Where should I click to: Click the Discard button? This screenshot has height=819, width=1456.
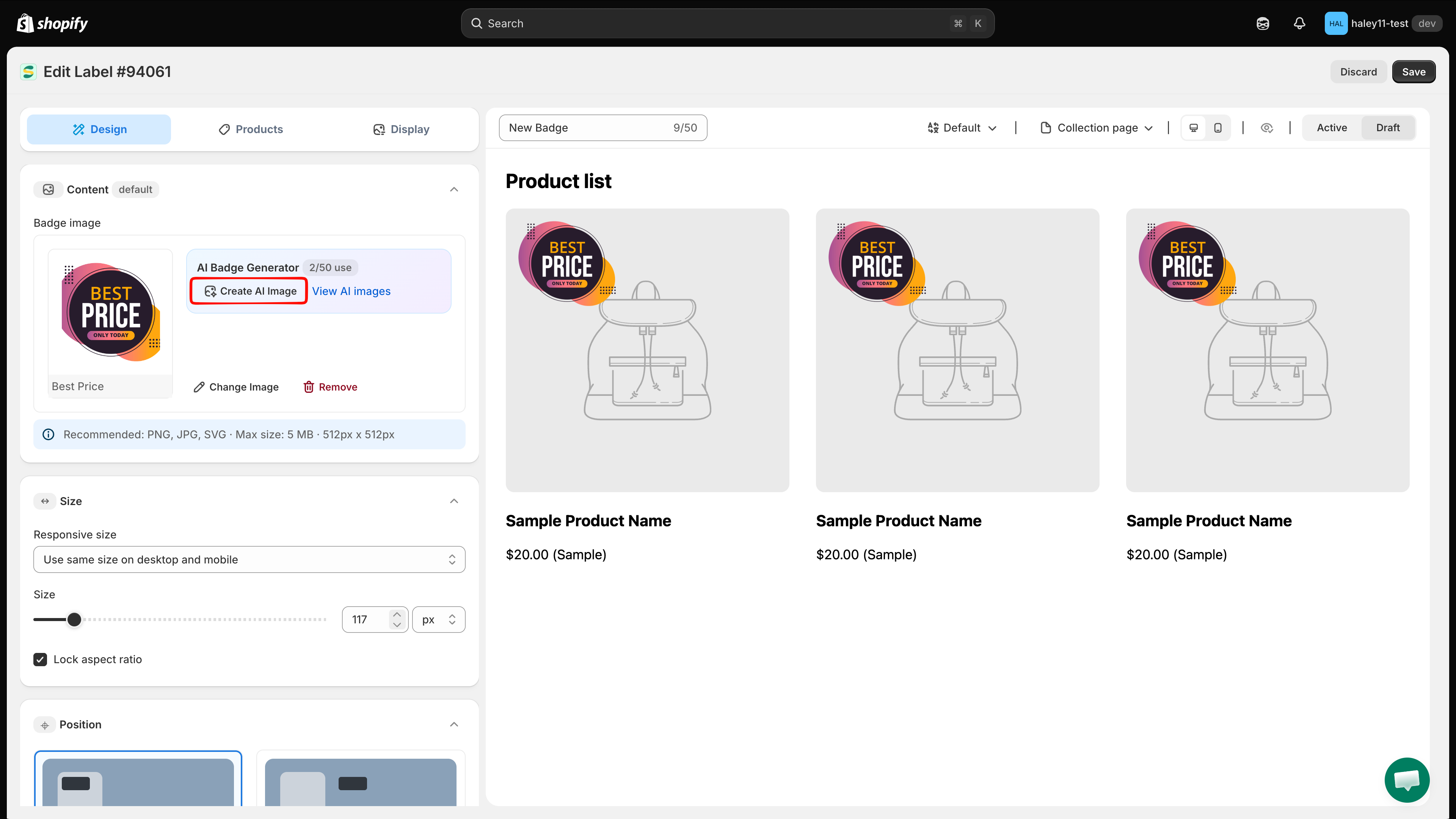(x=1358, y=72)
